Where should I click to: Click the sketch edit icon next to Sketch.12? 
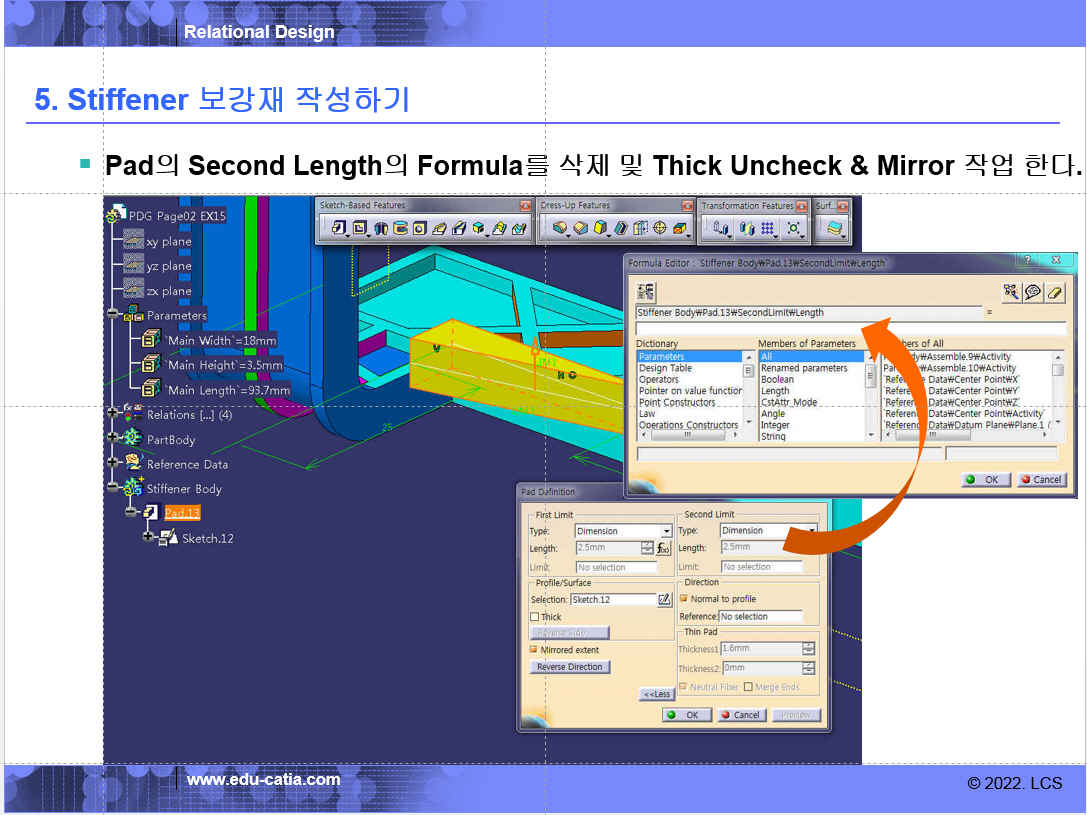point(664,599)
